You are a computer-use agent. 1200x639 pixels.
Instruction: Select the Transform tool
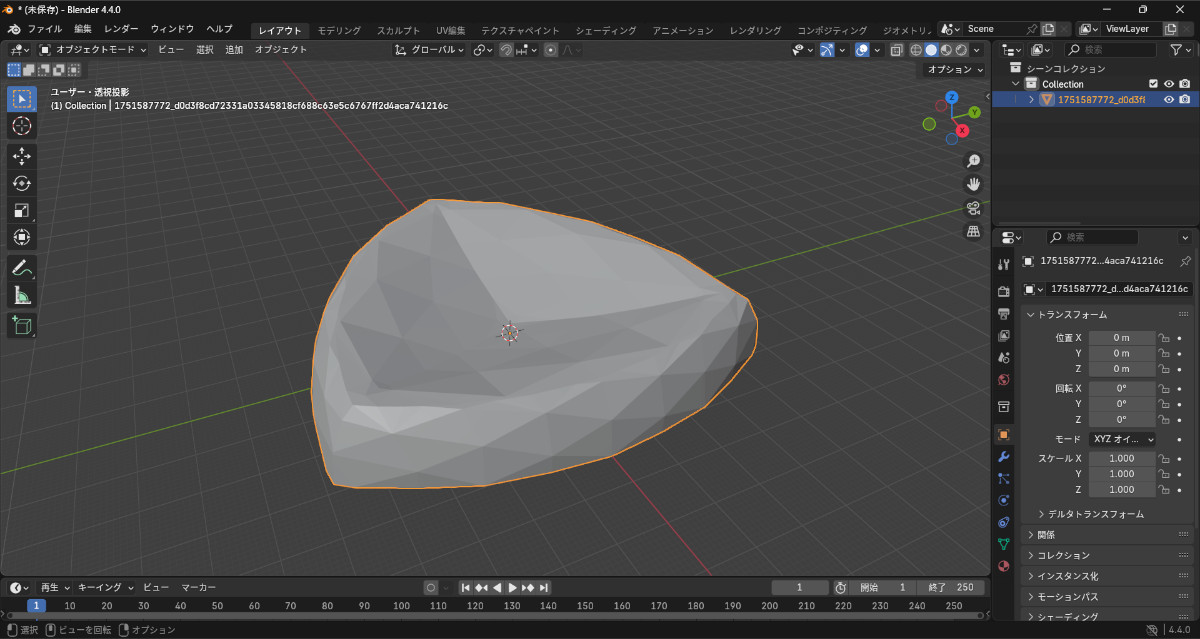click(22, 237)
